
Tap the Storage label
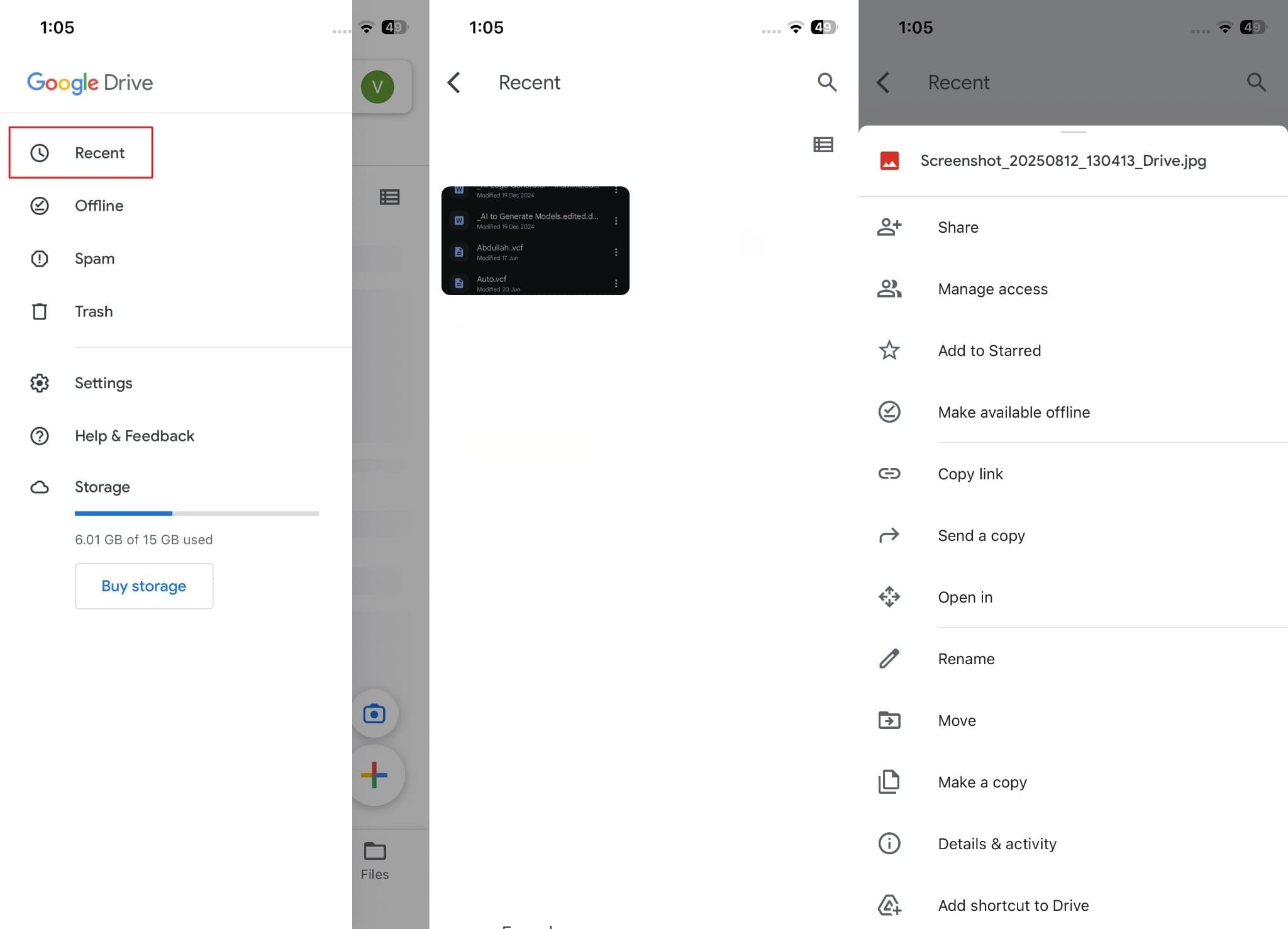pos(103,487)
